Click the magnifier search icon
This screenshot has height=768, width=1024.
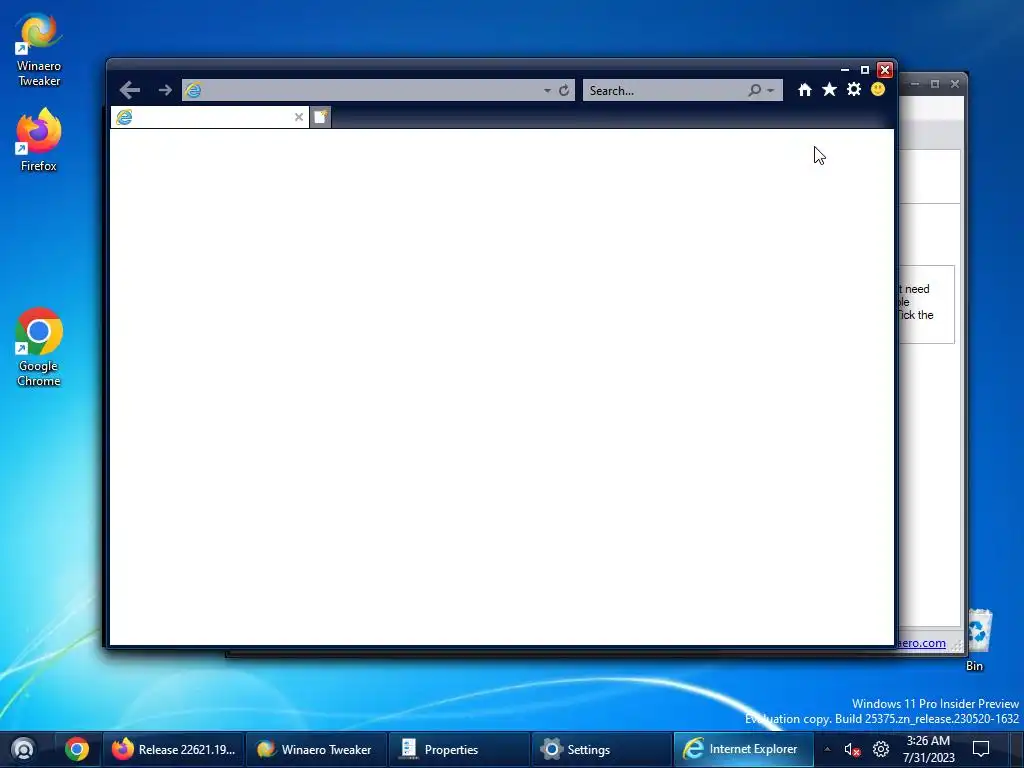[x=754, y=90]
